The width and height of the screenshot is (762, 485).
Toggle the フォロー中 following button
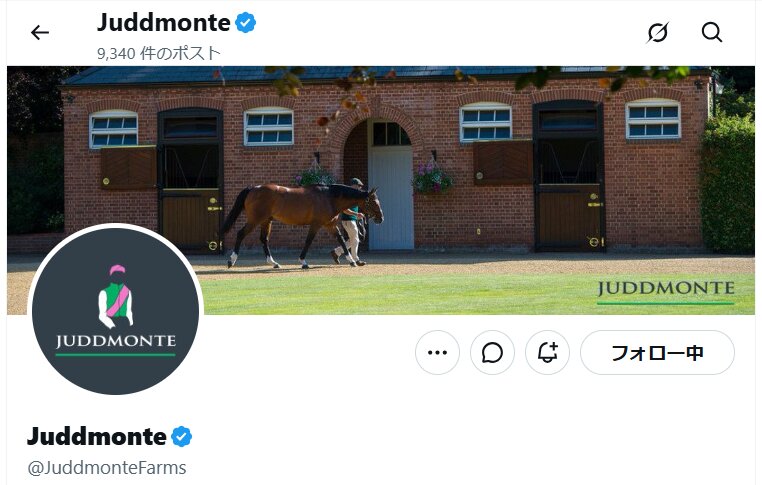[x=658, y=353]
